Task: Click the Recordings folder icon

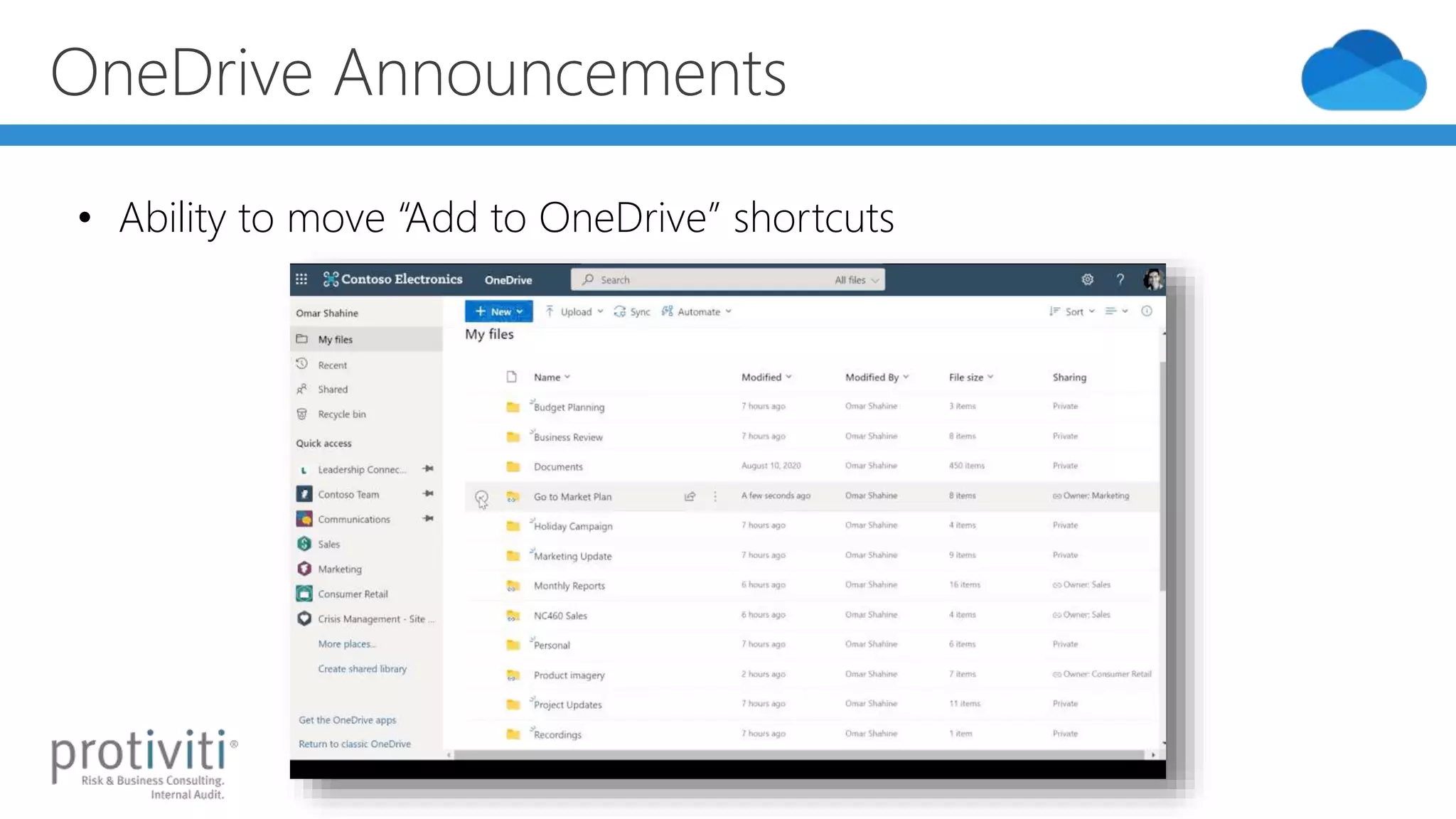Action: point(513,734)
